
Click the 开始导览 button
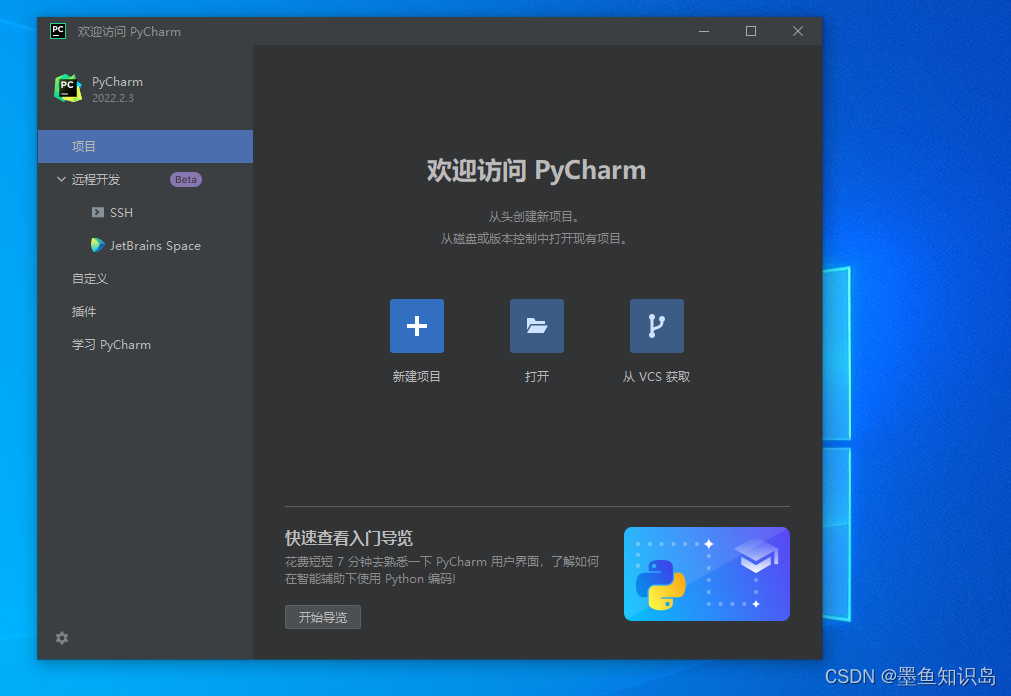point(322,617)
